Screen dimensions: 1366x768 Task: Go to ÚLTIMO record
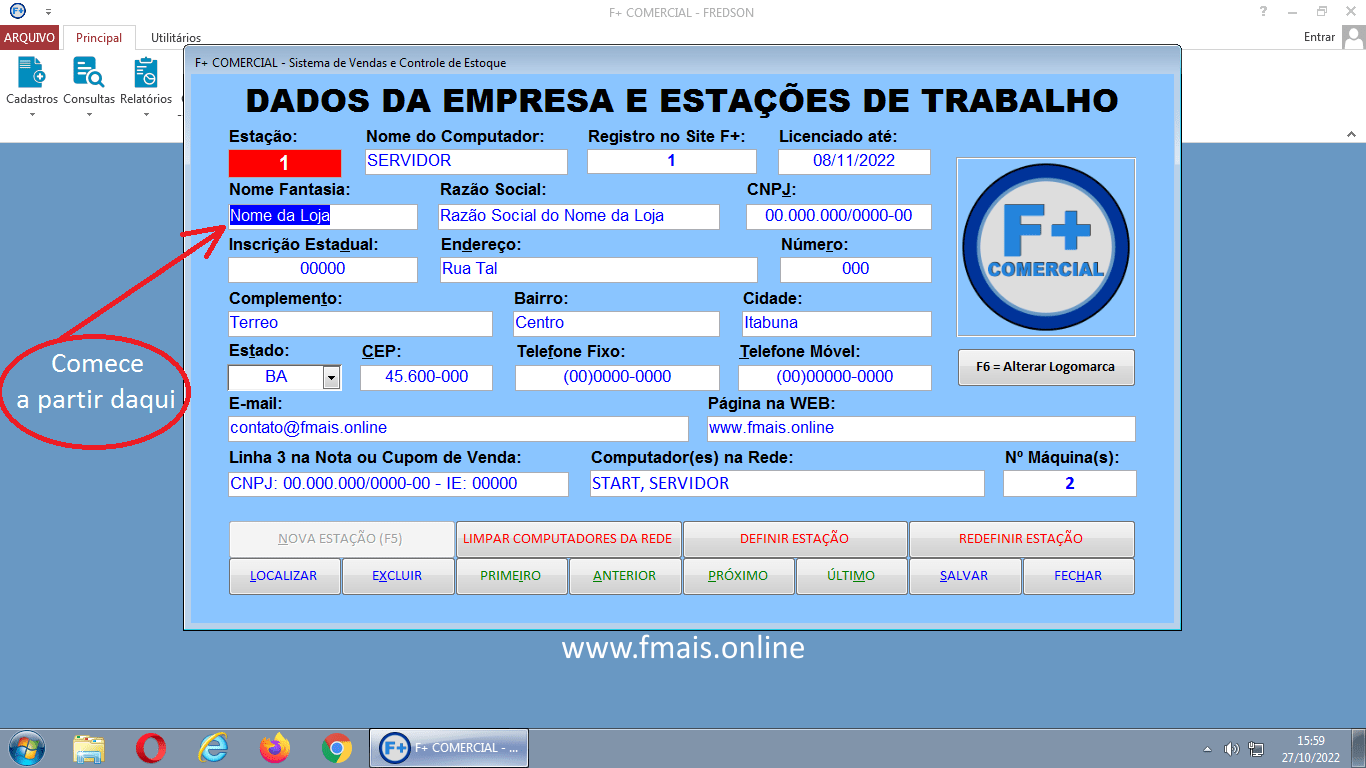coord(852,576)
